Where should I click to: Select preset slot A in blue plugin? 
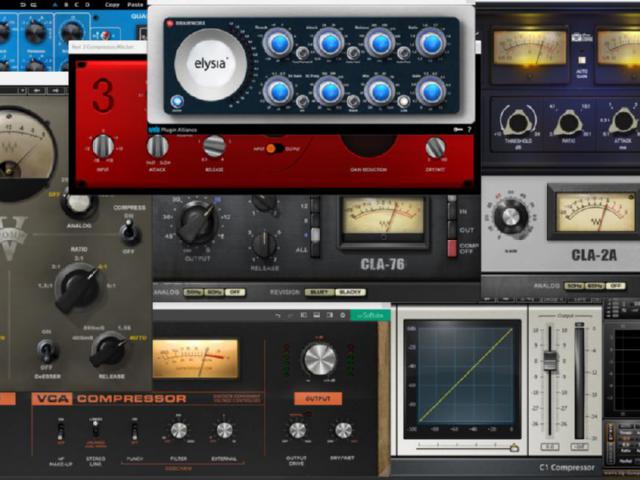point(56,5)
